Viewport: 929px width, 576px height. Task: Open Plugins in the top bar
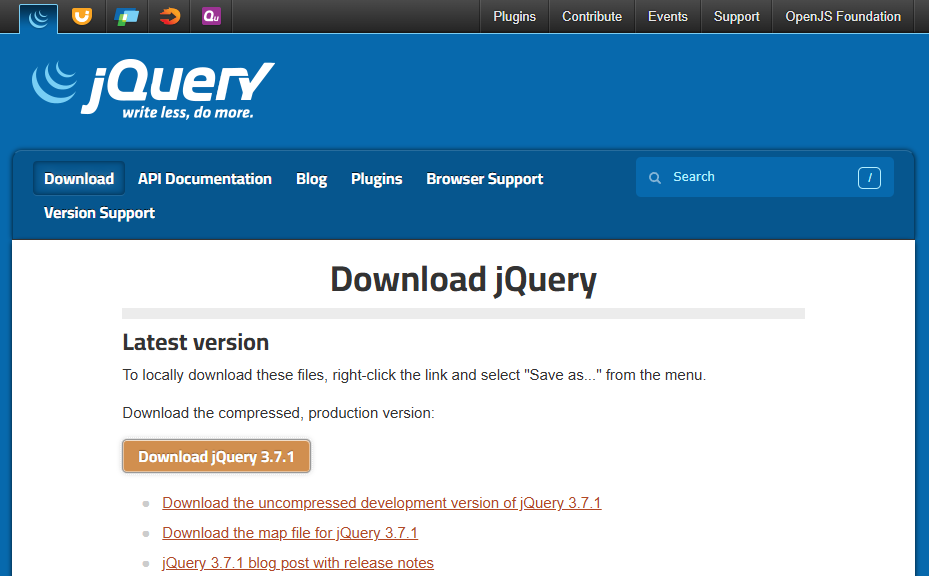tap(514, 17)
